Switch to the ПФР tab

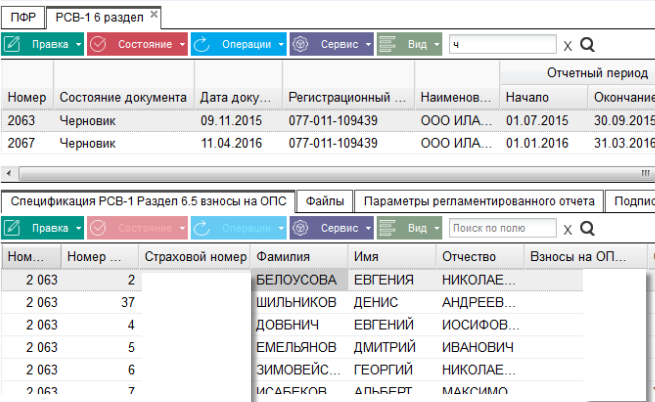pos(23,18)
